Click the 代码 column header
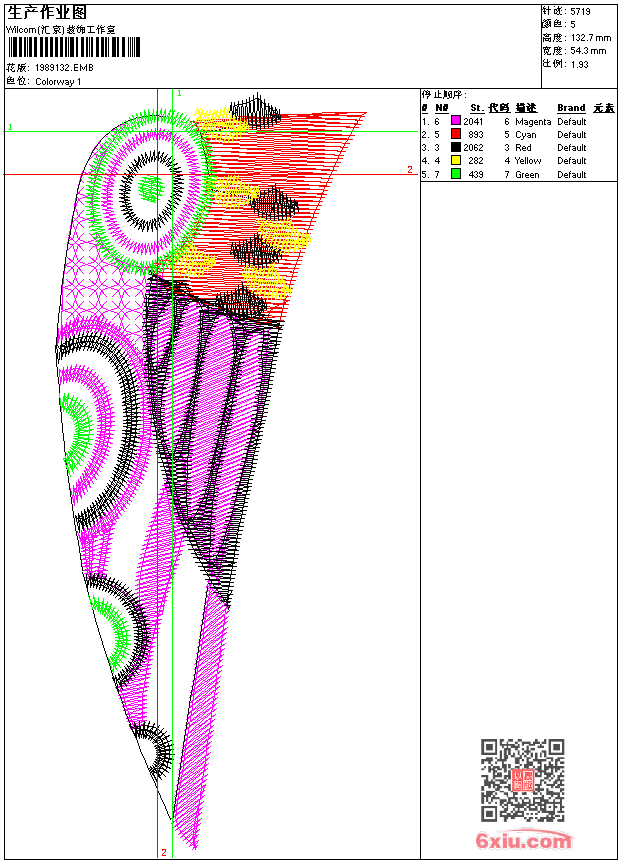 499,108
